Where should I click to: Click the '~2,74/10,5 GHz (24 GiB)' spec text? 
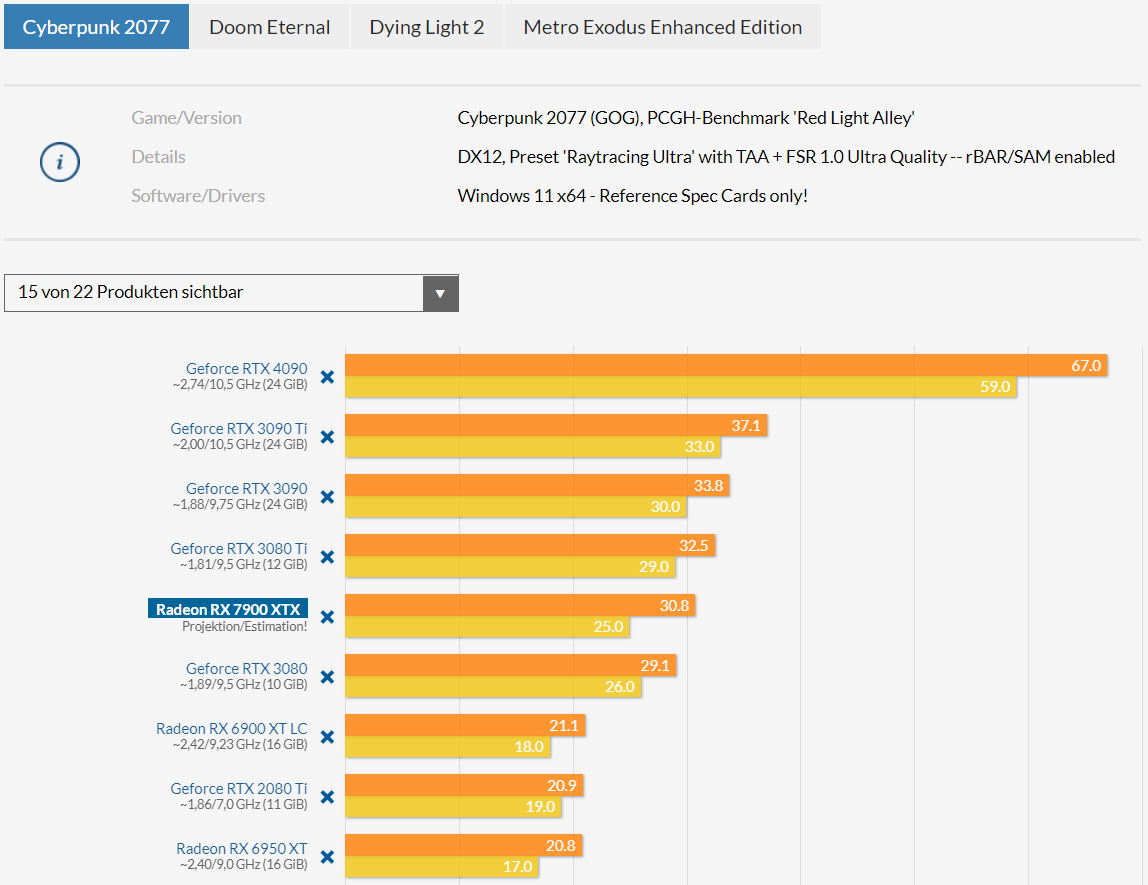(x=240, y=385)
